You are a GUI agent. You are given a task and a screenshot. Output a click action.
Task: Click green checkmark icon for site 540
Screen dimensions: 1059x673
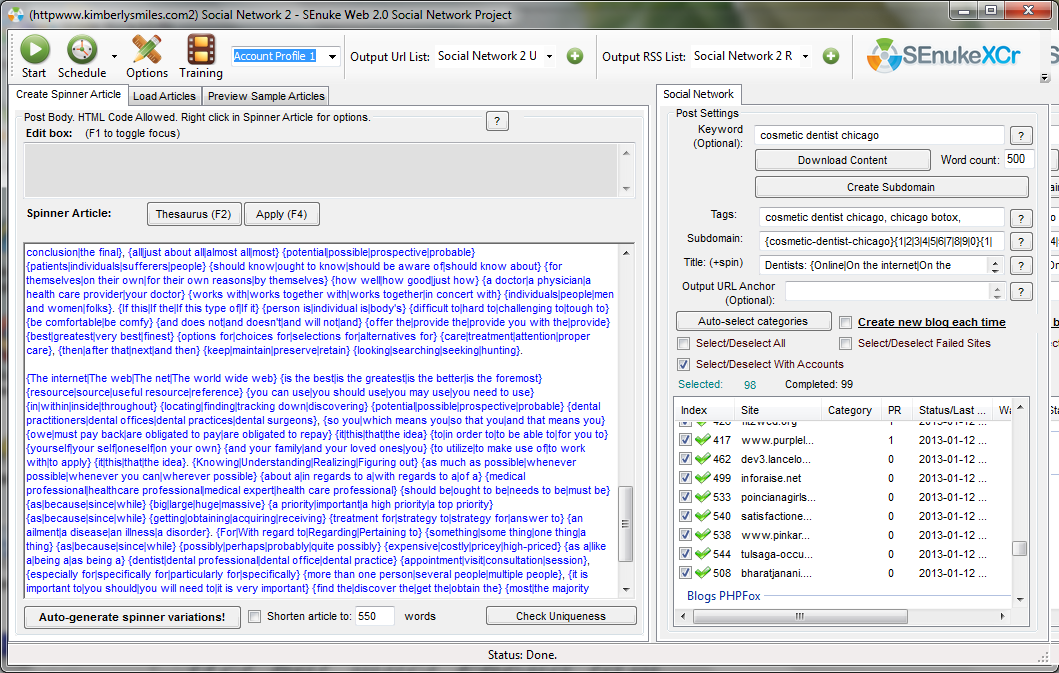click(x=702, y=516)
